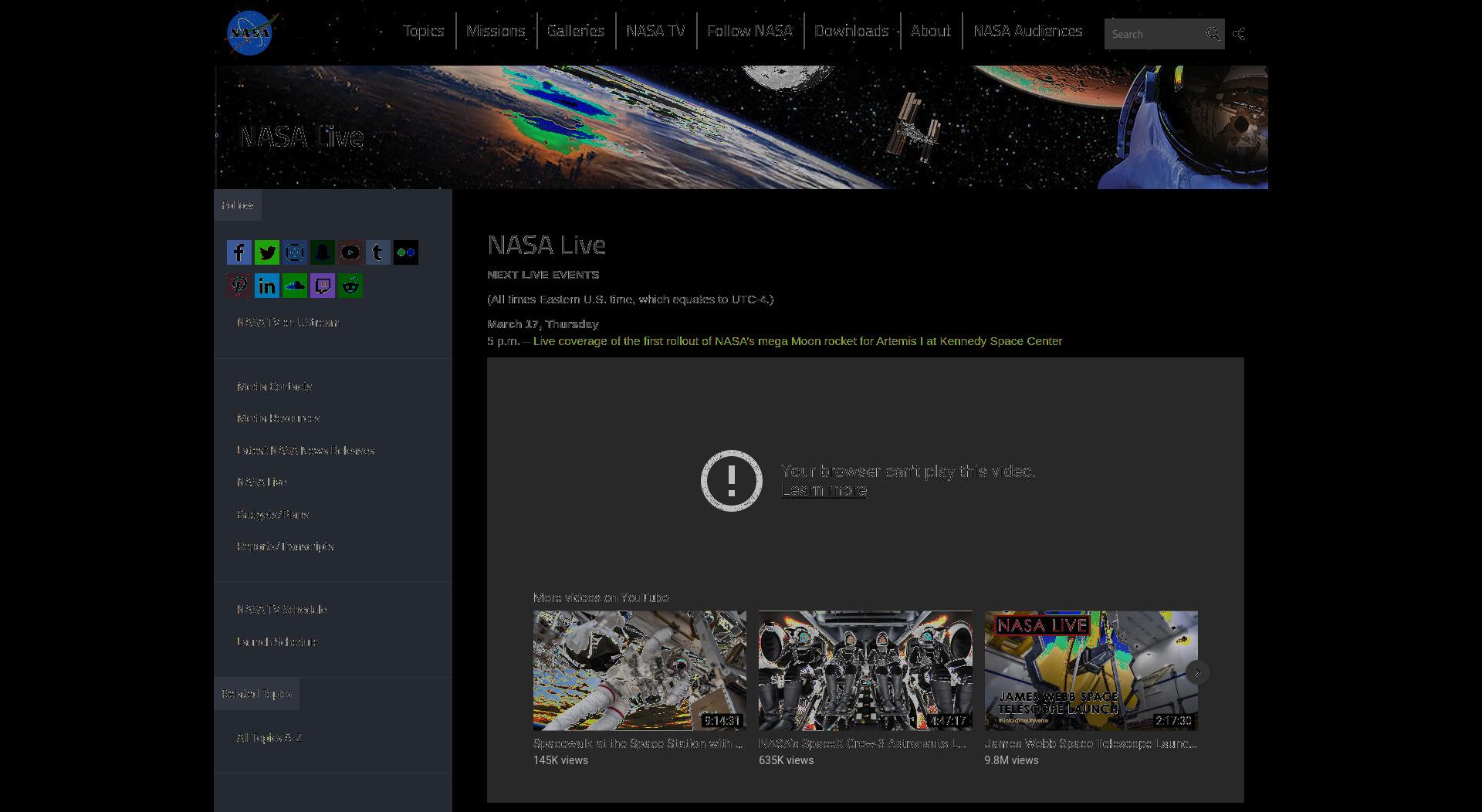The image size is (1482, 812).
Task: Open James Webb Space Telescope Launch thumbnail
Action: tap(1091, 671)
